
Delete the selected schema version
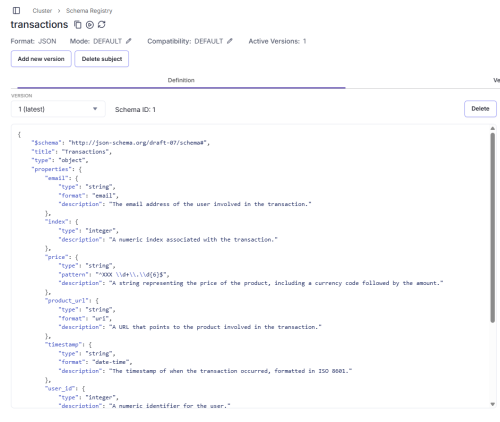[x=480, y=109]
